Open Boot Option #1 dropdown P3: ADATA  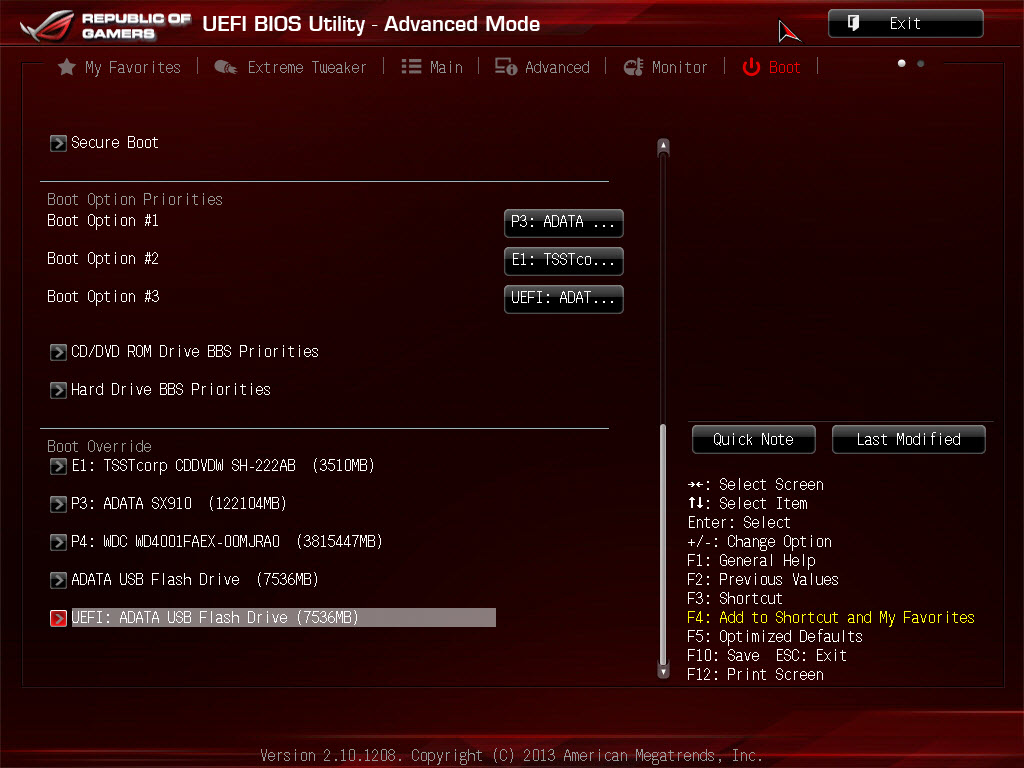click(564, 223)
